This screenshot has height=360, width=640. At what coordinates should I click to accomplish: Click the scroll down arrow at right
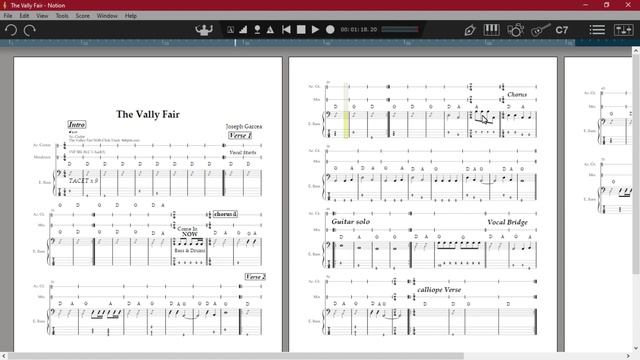pos(636,348)
